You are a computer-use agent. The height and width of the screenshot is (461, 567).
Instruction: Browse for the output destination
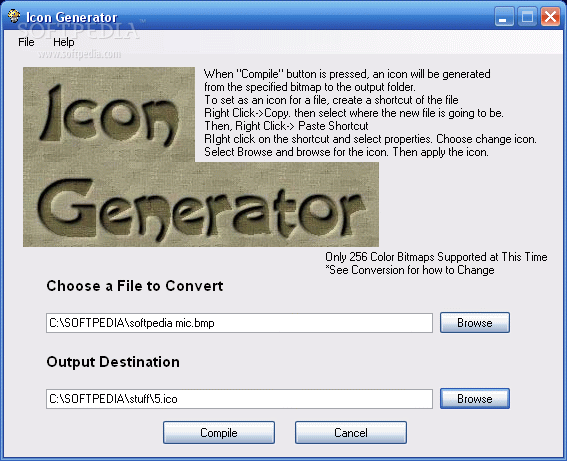click(475, 398)
